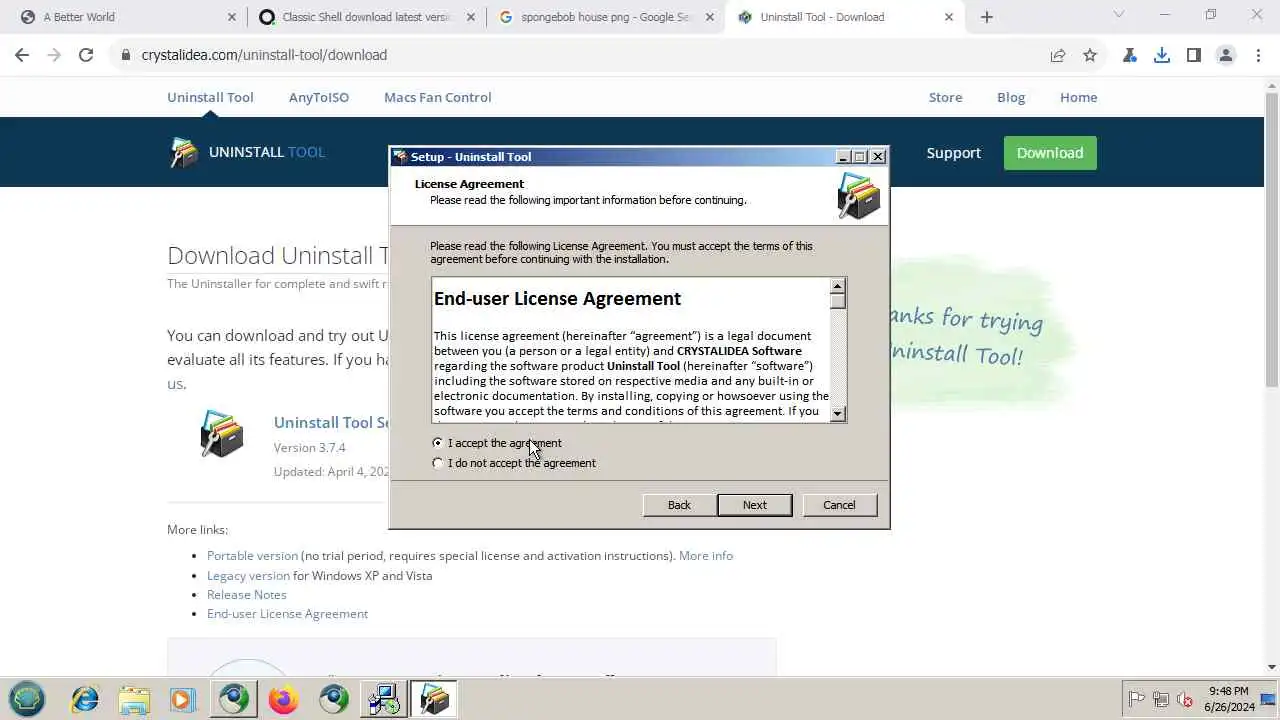Click the Uninstall Tool logo in header
Screen dimensions: 1280x720
tap(247, 152)
